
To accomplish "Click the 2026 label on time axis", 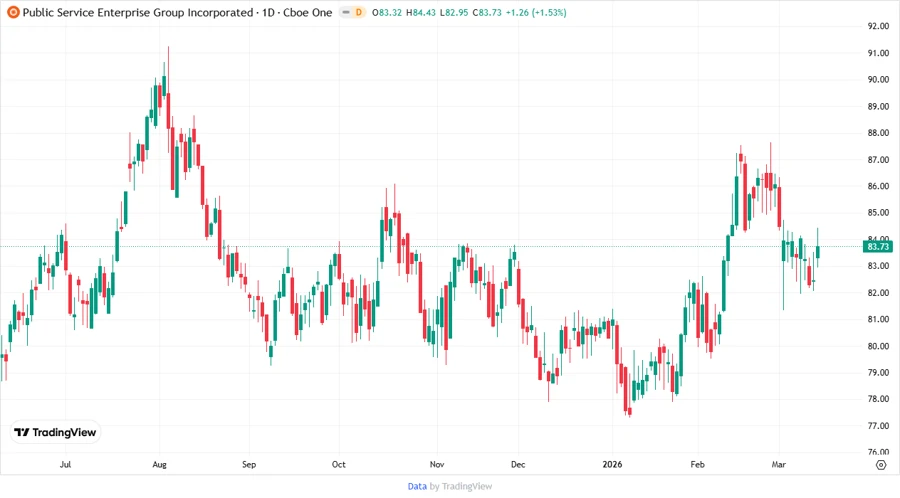I will pos(612,464).
